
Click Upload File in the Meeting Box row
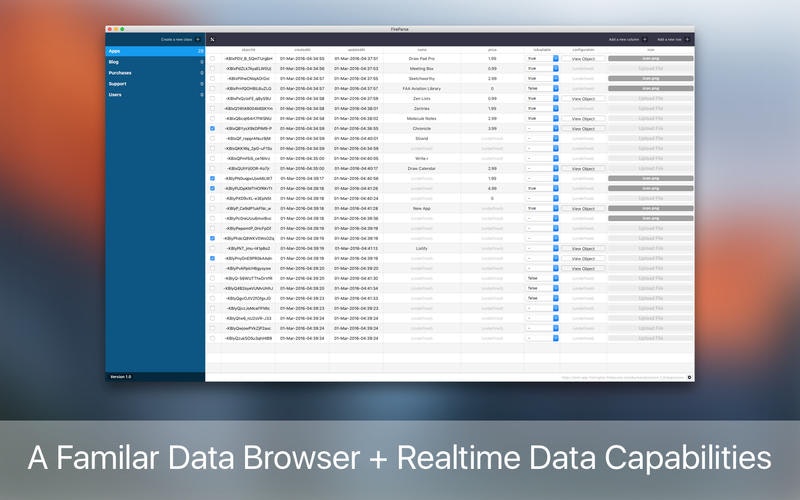651,68
